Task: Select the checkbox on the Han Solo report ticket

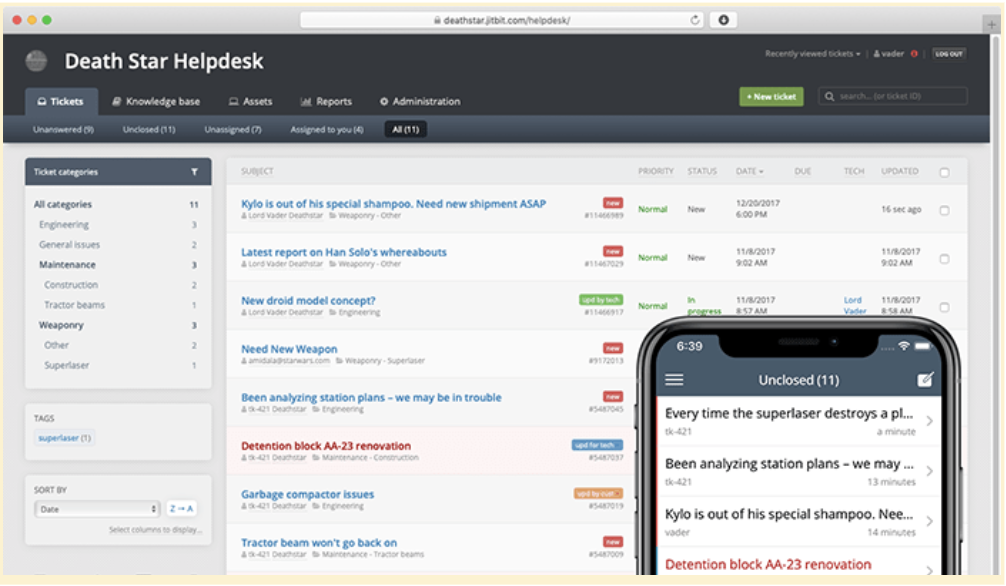Action: coord(944,257)
